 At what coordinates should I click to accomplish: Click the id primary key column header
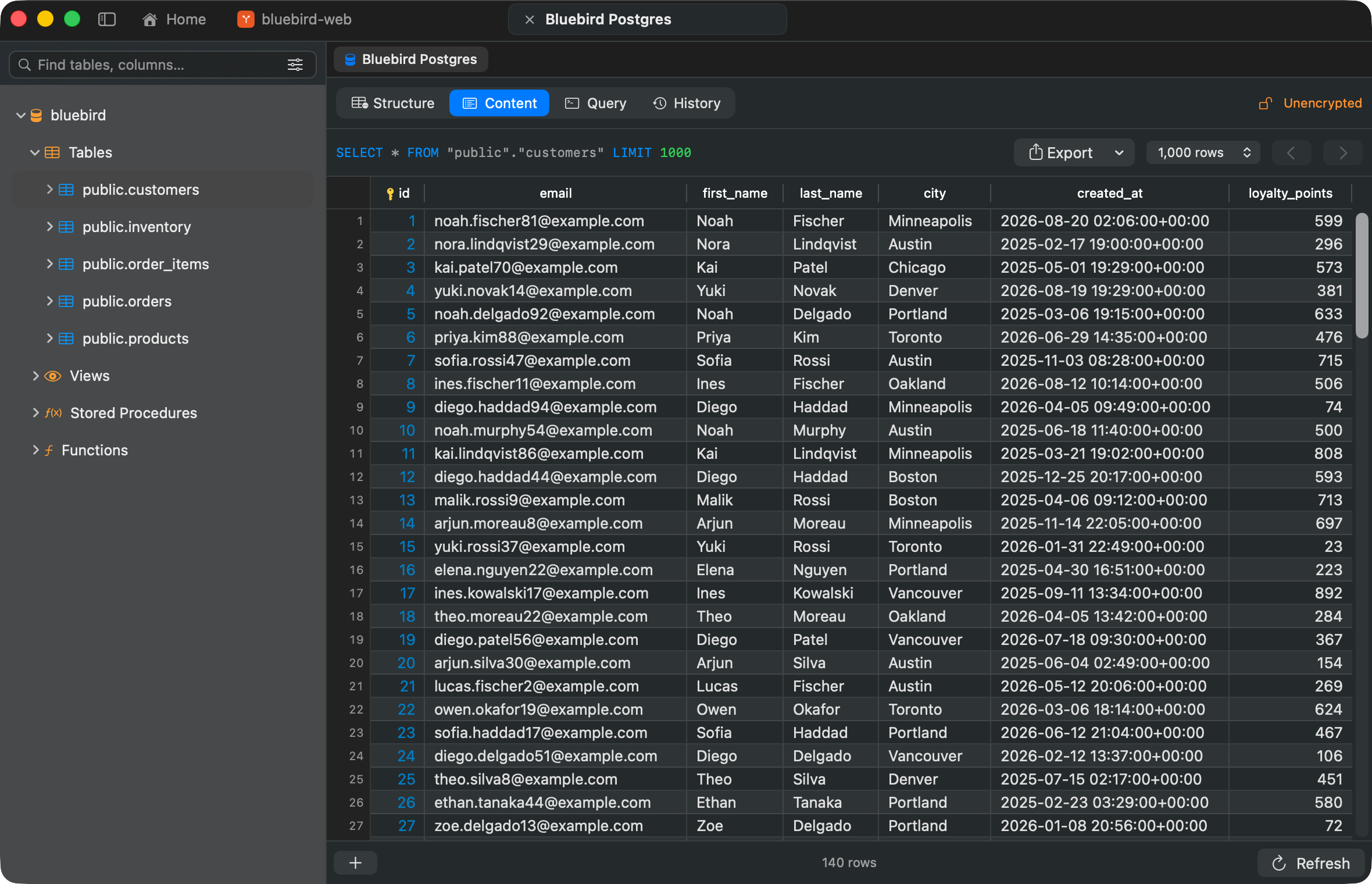tap(398, 193)
